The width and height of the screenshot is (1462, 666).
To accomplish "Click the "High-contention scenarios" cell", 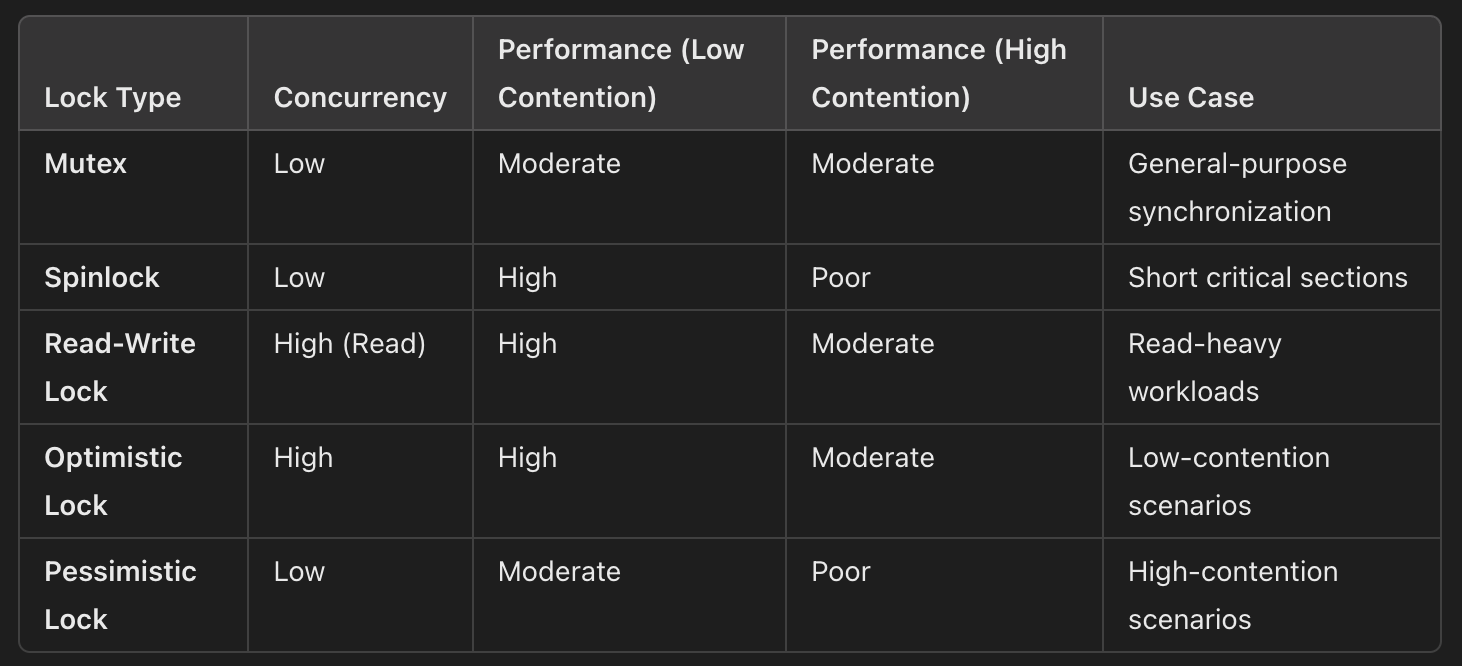I will (1232, 595).
